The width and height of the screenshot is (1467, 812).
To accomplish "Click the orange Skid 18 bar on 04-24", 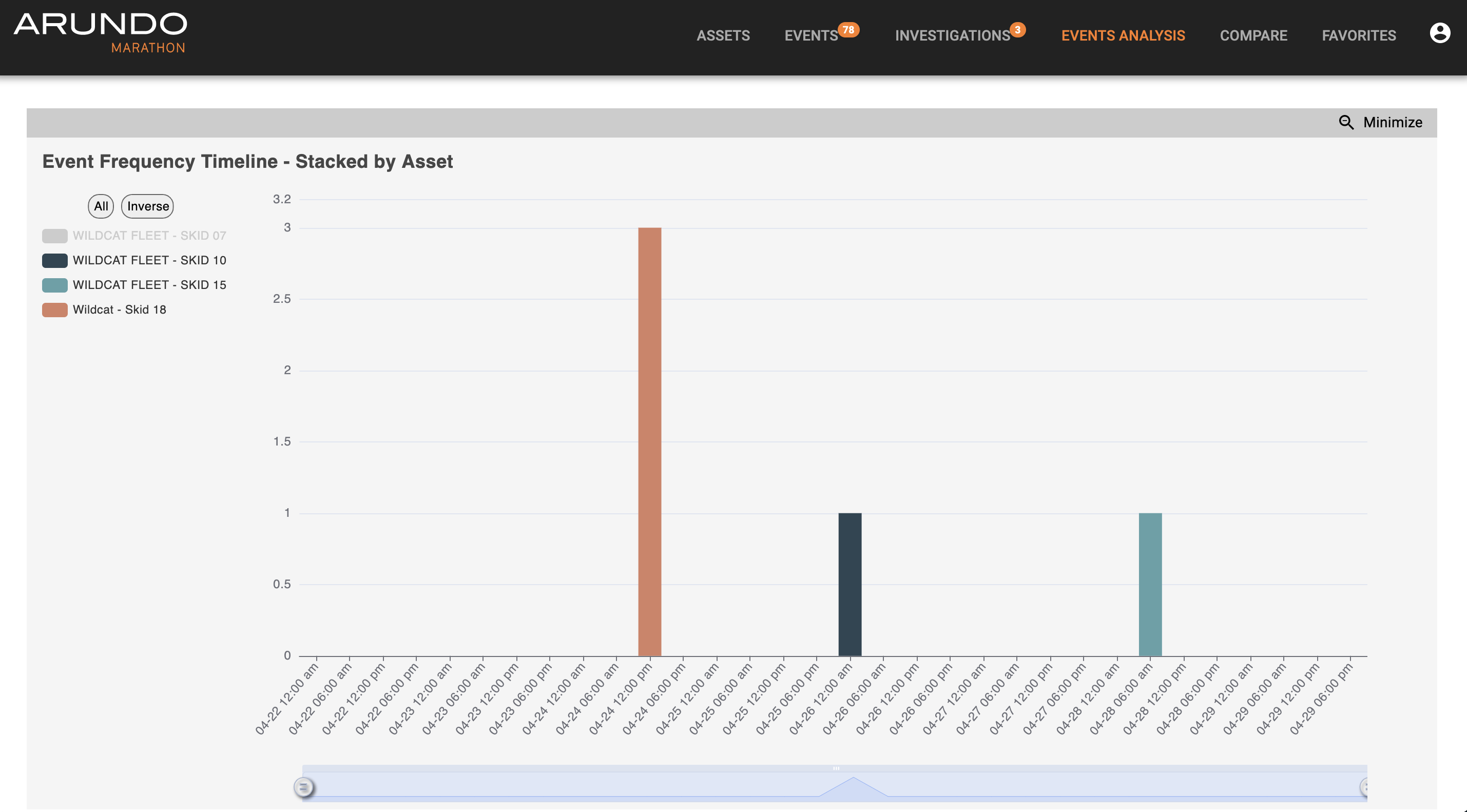I will 649,442.
